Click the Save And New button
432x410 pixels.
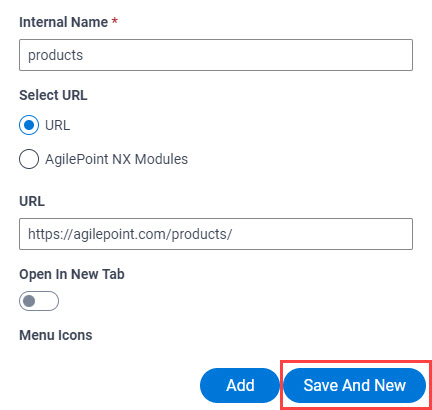point(354,385)
